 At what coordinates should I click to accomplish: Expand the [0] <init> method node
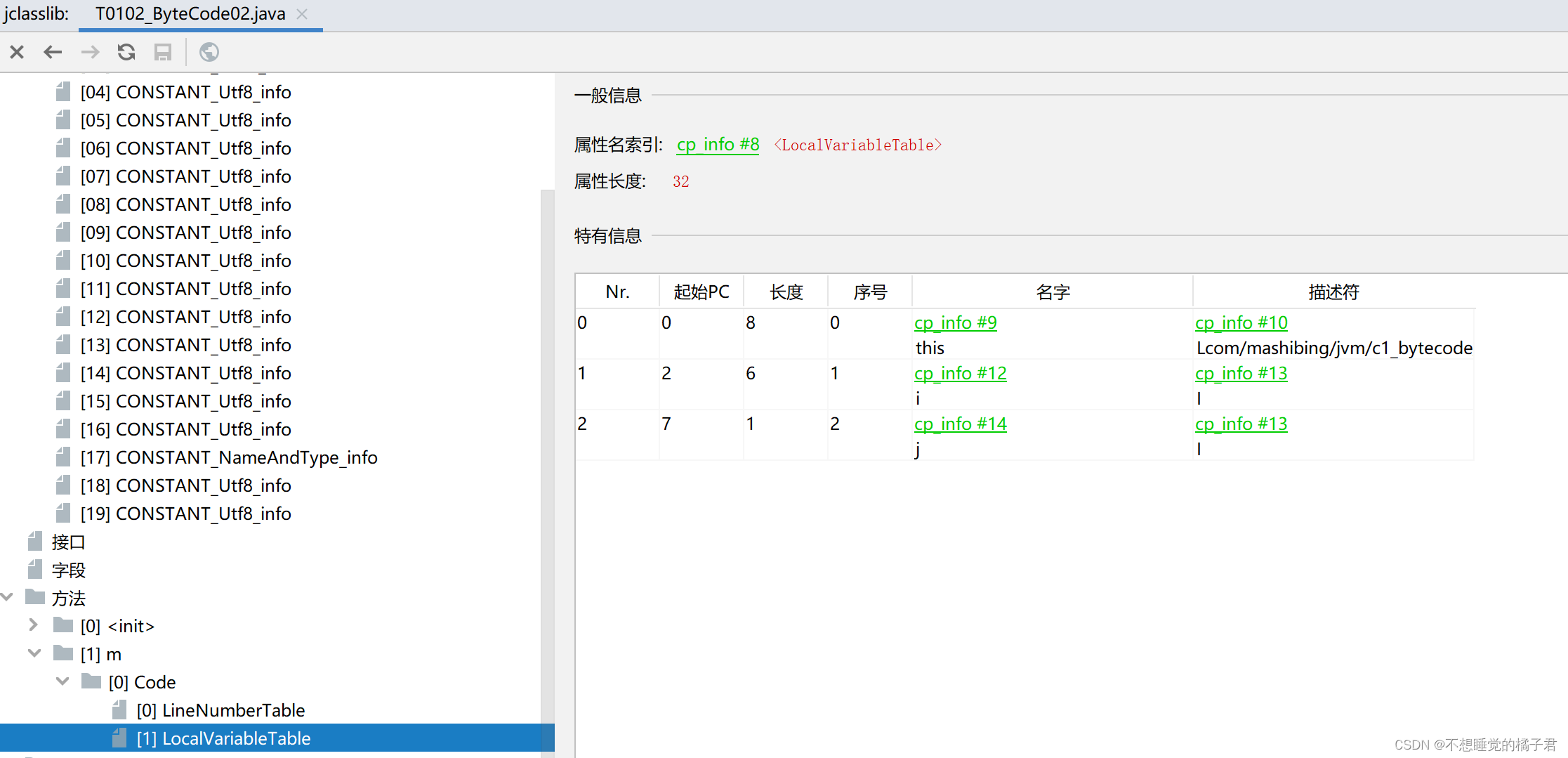click(x=33, y=625)
